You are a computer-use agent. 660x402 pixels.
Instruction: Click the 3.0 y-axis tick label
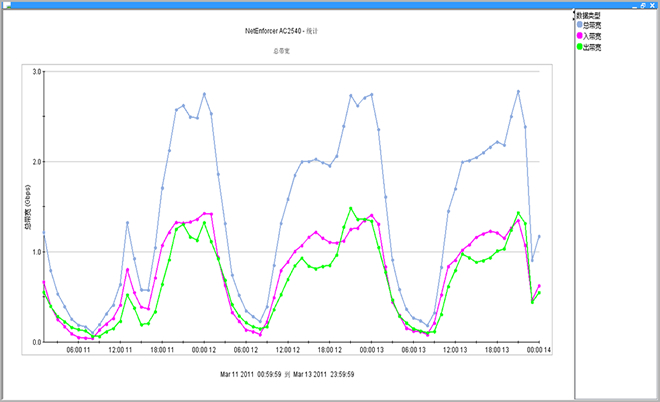click(36, 72)
